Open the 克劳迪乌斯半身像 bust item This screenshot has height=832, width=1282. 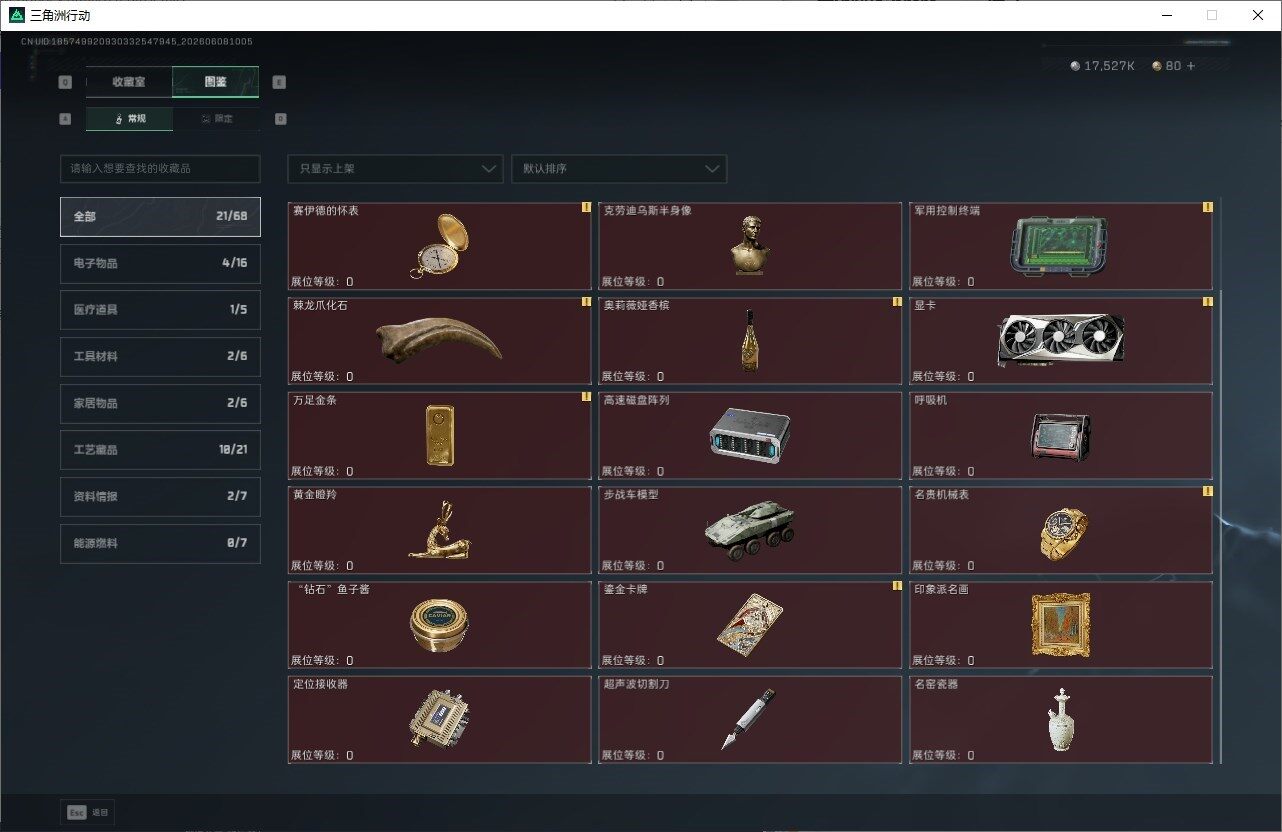pos(750,246)
